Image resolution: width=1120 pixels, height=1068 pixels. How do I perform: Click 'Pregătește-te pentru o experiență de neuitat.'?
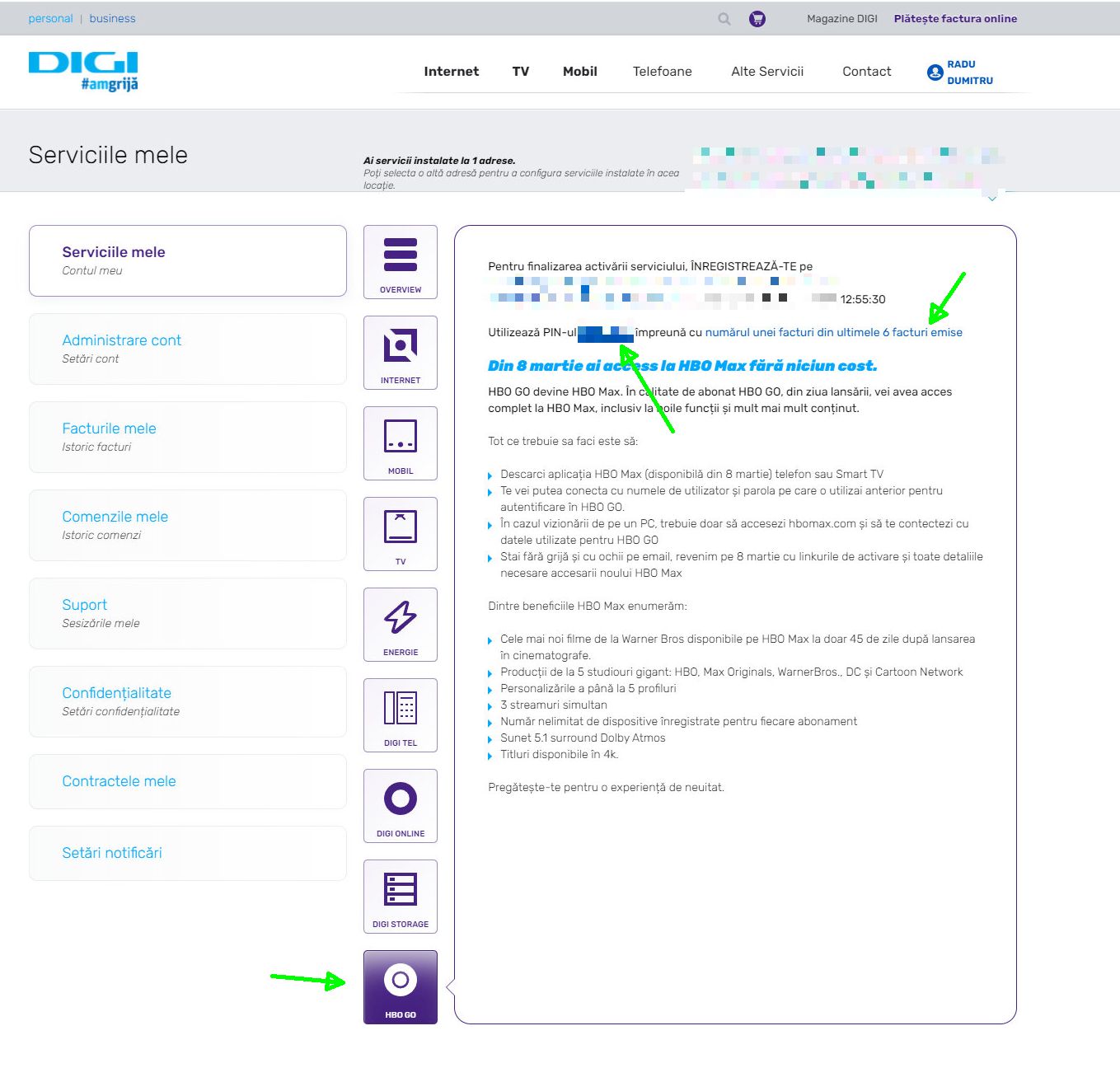(606, 787)
